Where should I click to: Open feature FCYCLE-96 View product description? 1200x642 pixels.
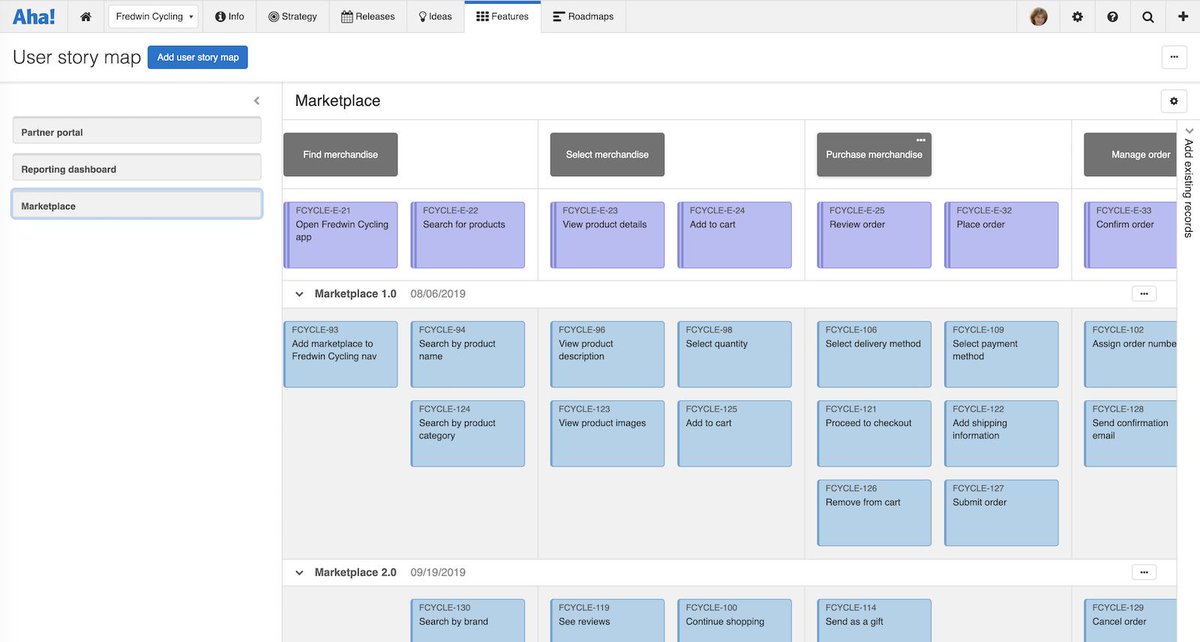click(x=608, y=354)
